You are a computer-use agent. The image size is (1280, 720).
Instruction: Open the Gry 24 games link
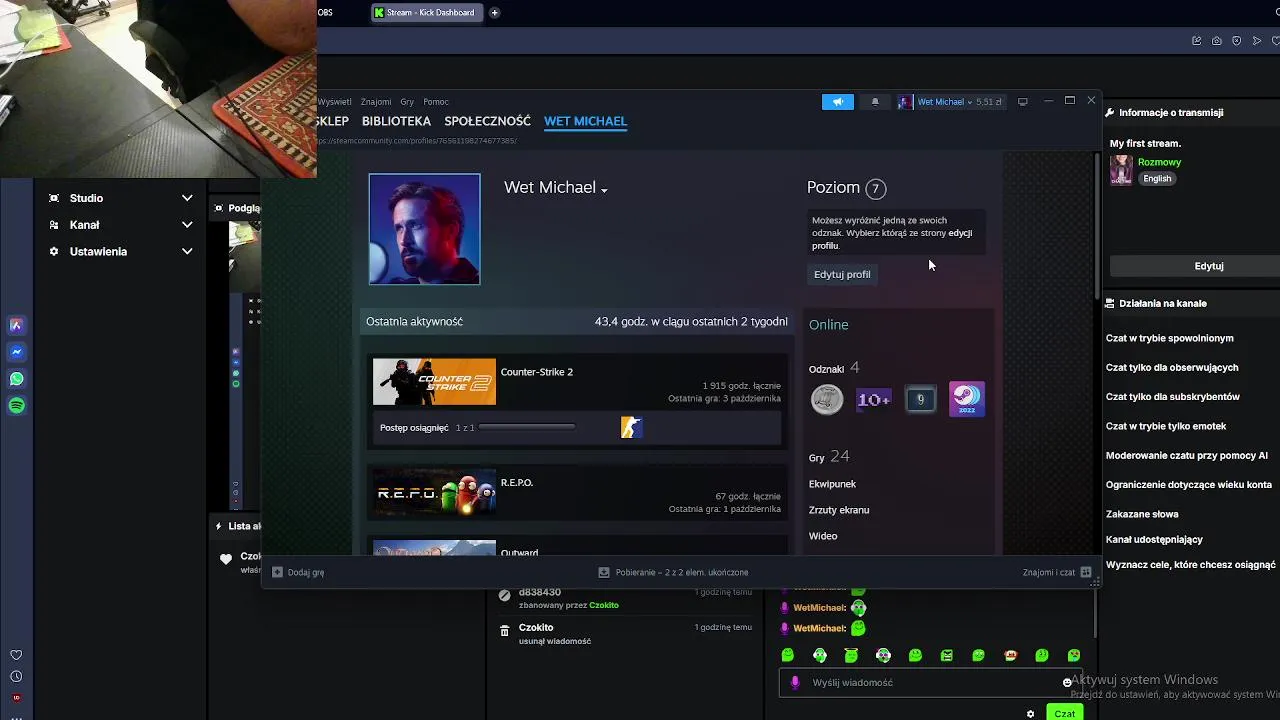tap(829, 456)
